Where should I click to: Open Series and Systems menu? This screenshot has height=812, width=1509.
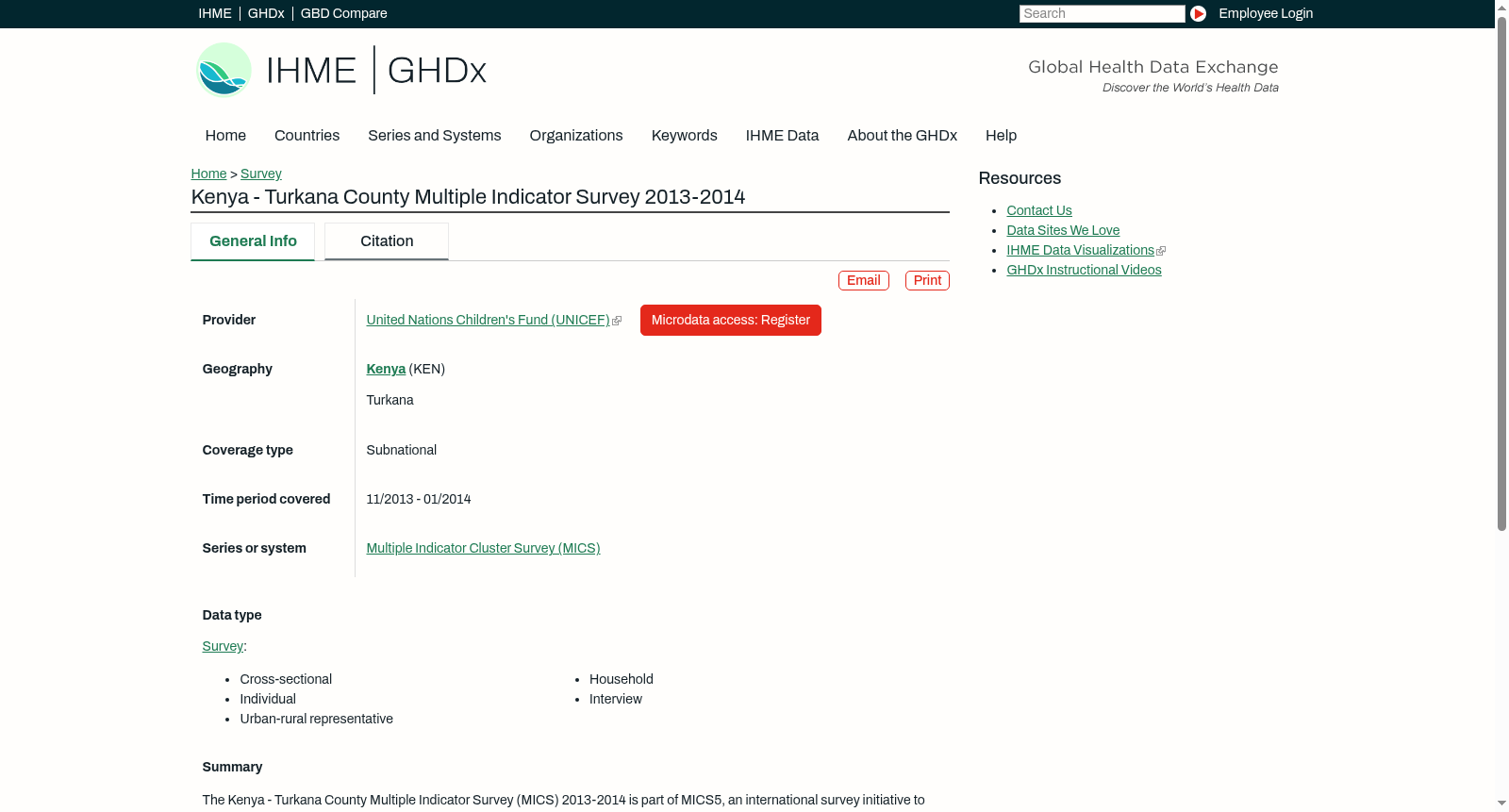pyautogui.click(x=435, y=136)
